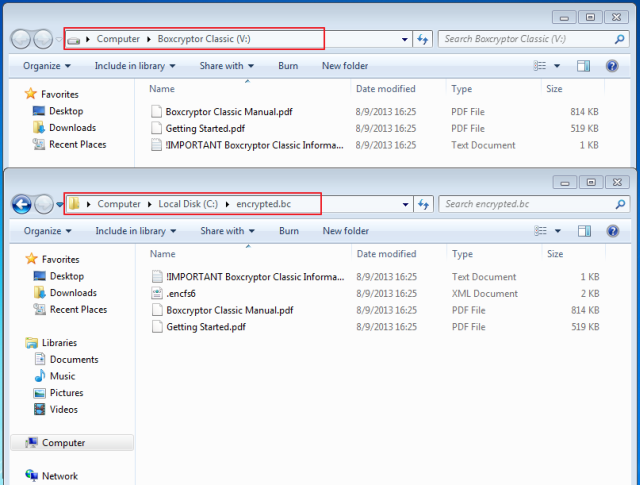Click Forward arrow in Boxcryptor Classic window
Screen dimensions: 640x485
pos(43,39)
